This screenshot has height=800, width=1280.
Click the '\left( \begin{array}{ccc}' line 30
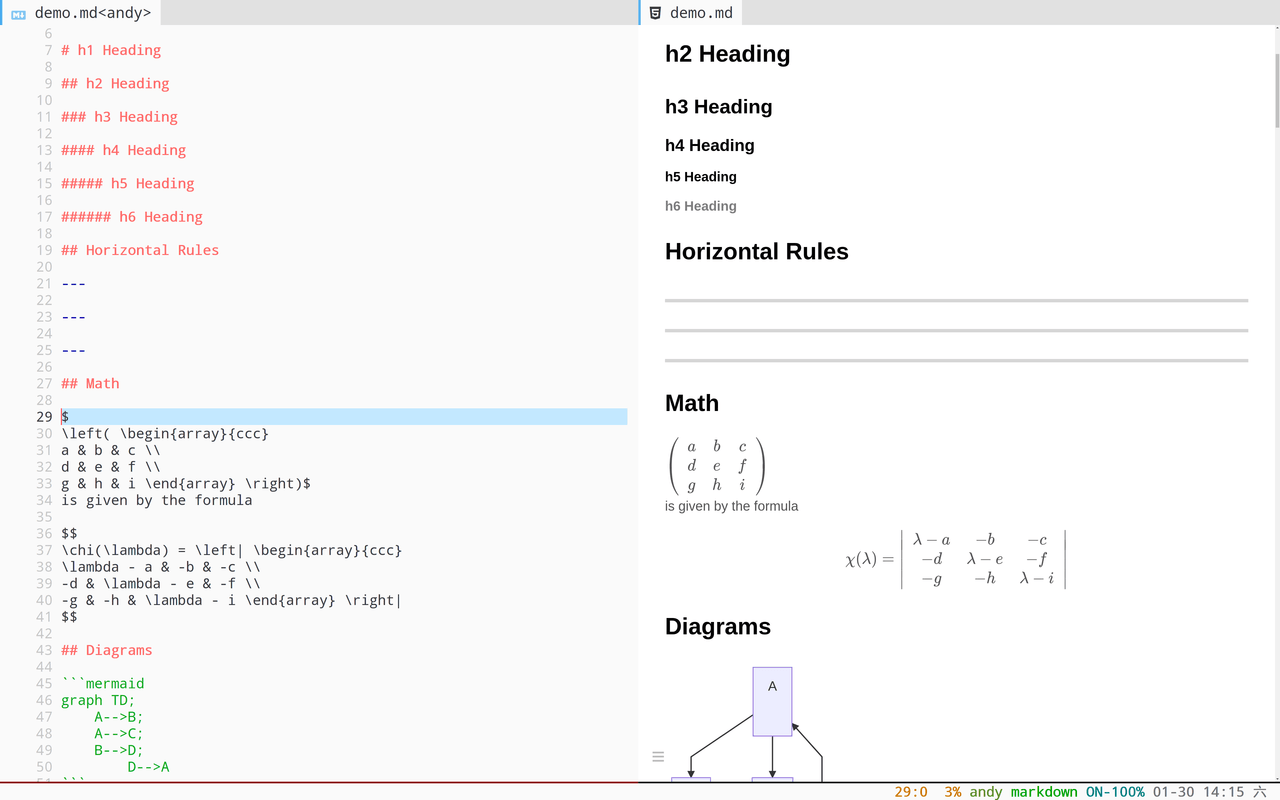165,434
